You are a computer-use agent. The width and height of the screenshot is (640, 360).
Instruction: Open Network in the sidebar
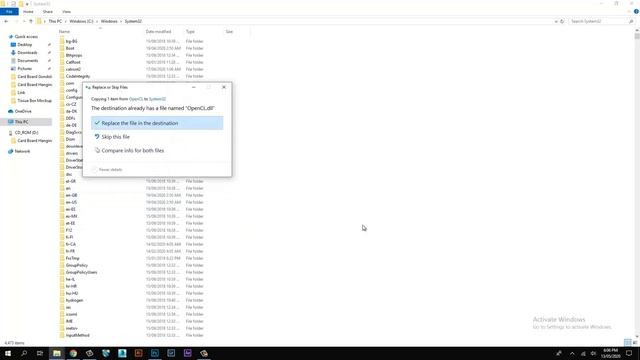[22, 151]
